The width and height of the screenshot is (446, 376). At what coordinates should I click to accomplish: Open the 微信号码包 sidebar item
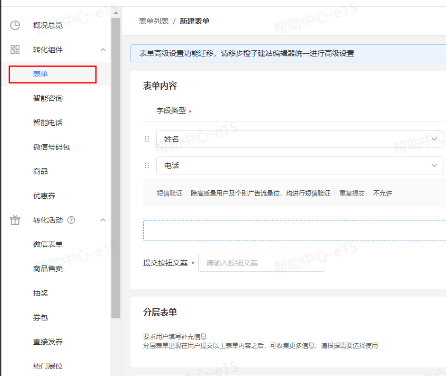pos(51,147)
